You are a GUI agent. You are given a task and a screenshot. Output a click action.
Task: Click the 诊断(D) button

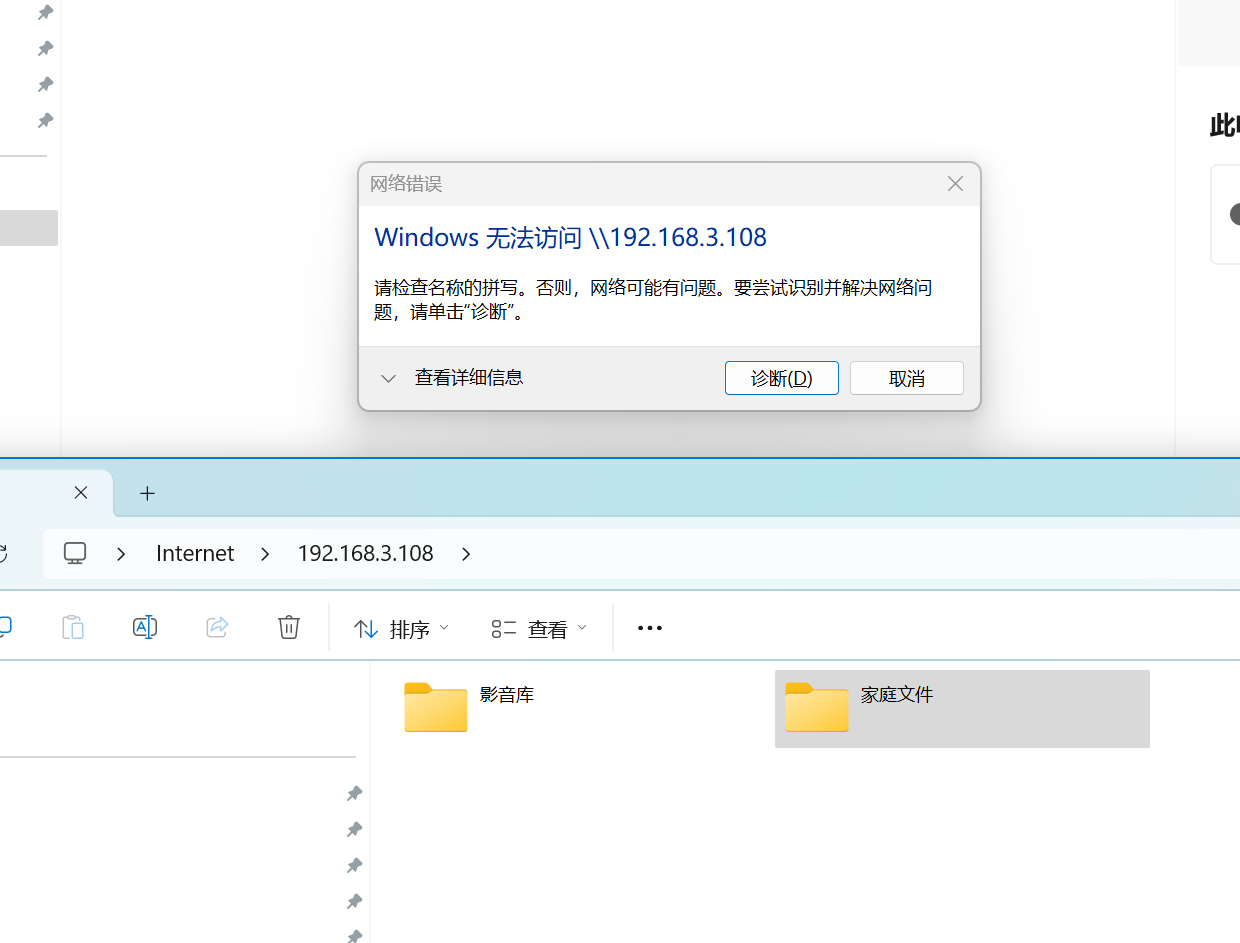pos(782,378)
